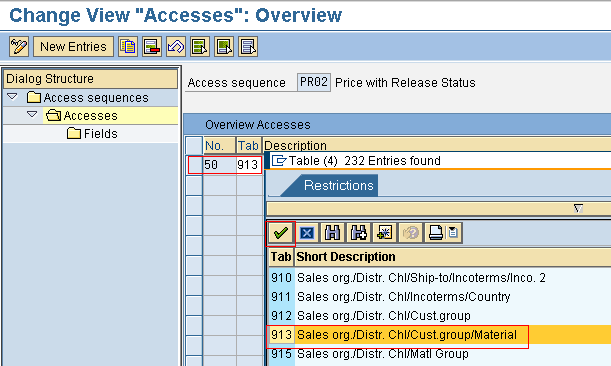Confirm selection with the green checkmark
The height and width of the screenshot is (366, 611).
pos(281,233)
